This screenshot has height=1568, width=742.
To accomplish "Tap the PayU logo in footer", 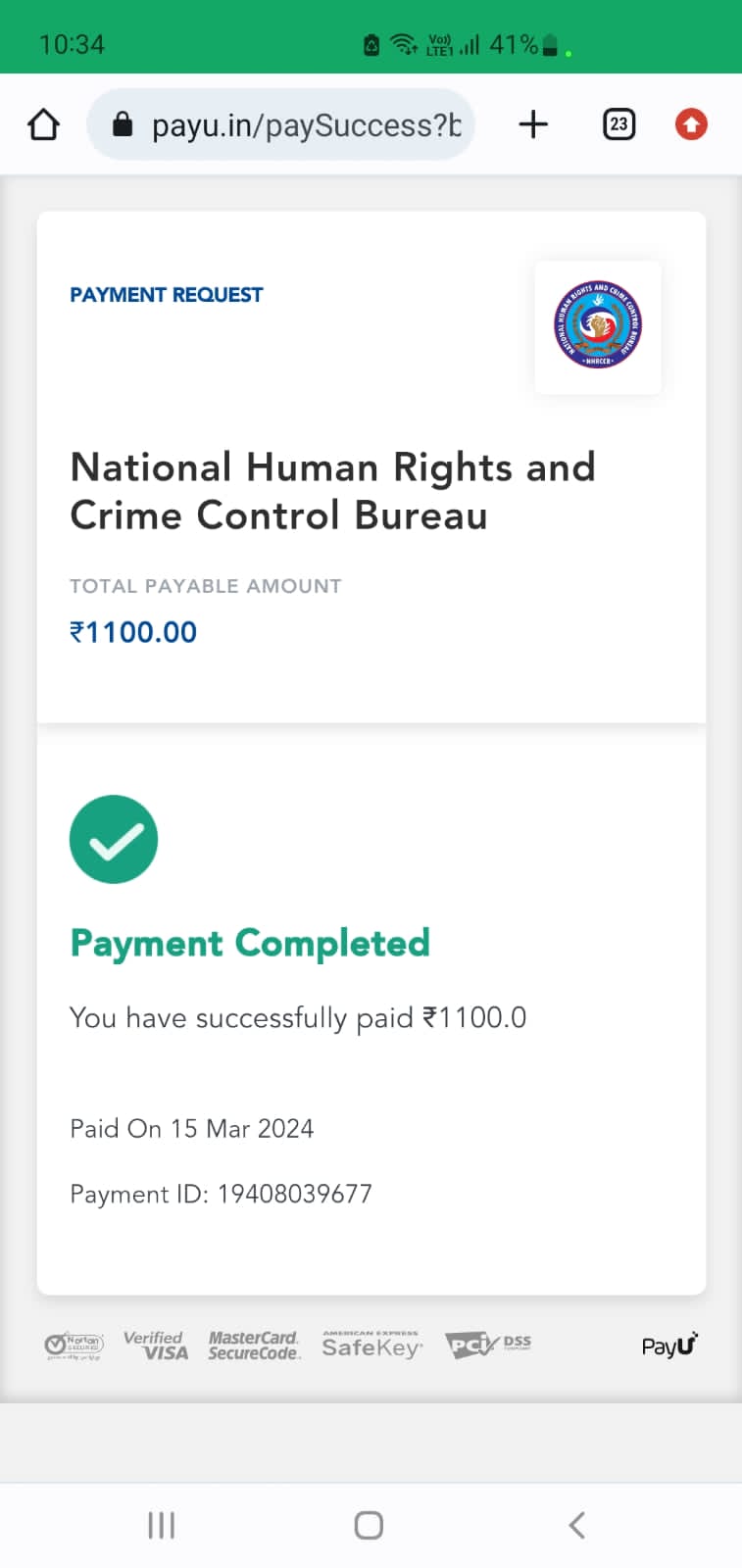I will [x=670, y=1346].
